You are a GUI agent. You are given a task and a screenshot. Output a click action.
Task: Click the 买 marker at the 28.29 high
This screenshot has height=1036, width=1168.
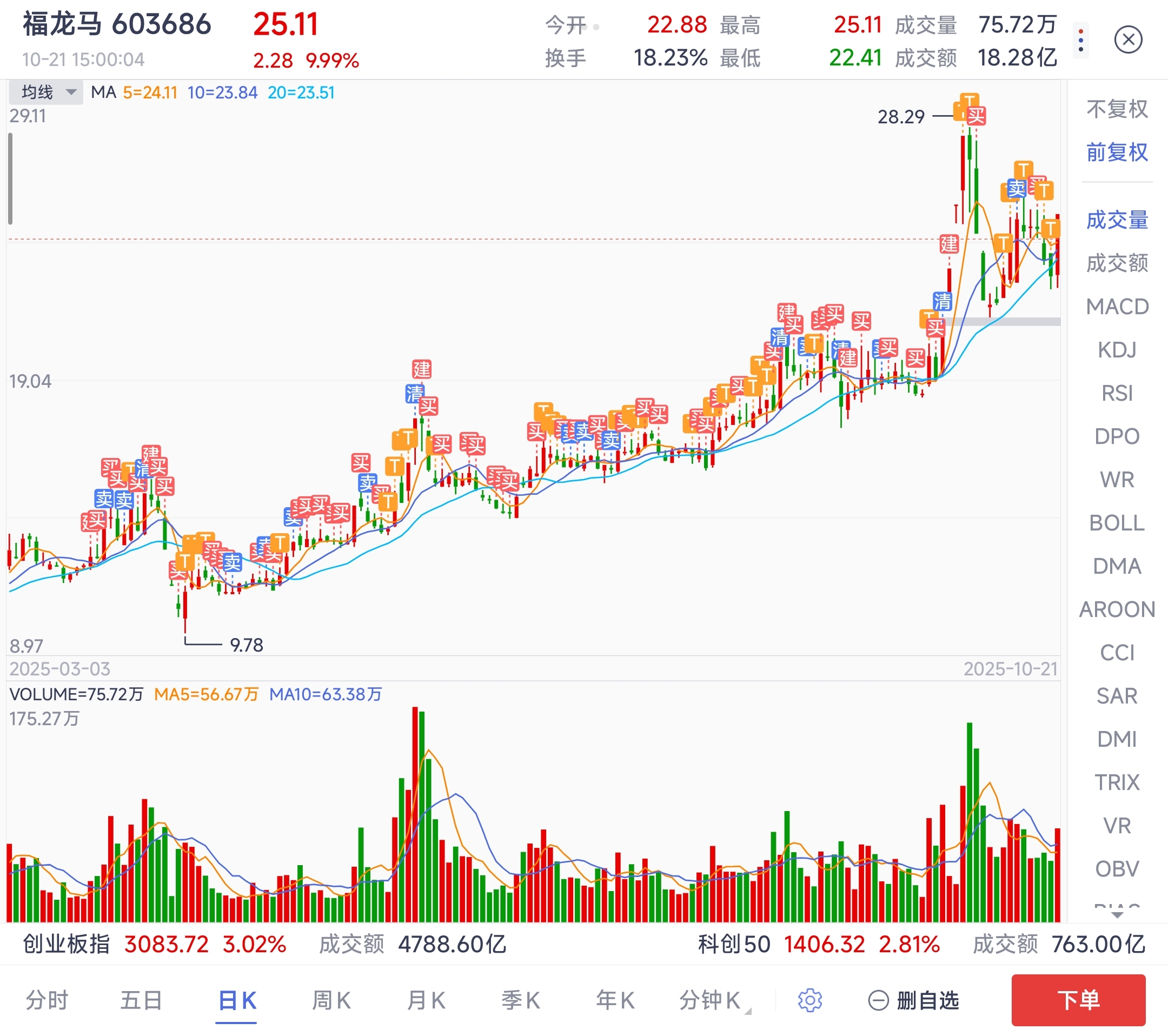click(x=976, y=116)
